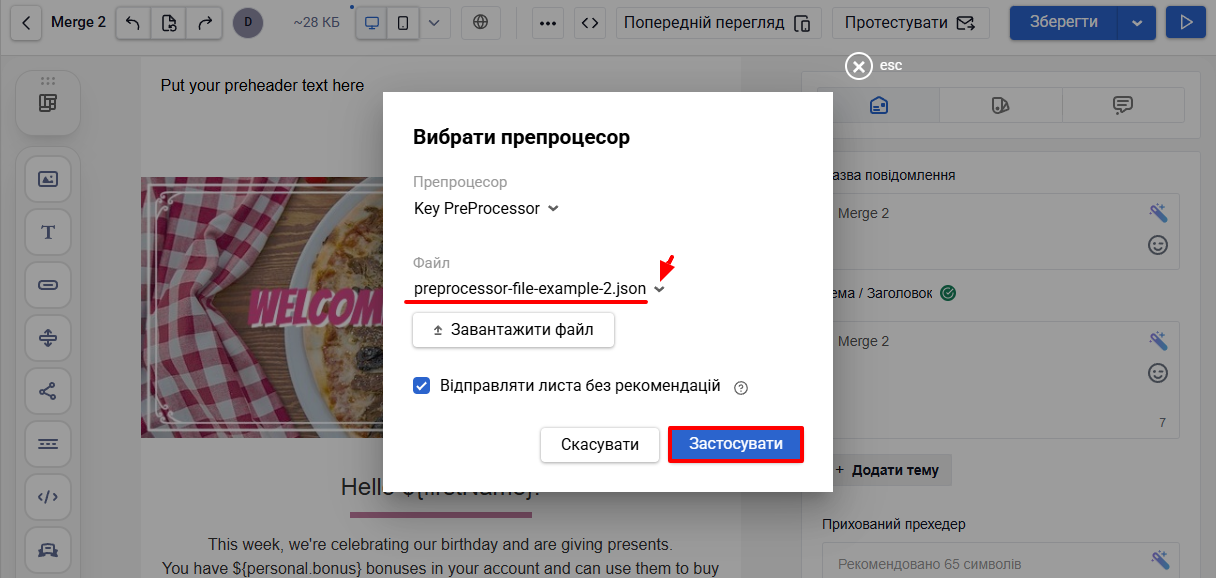Open version history icon
This screenshot has width=1216, height=578.
click(x=169, y=22)
